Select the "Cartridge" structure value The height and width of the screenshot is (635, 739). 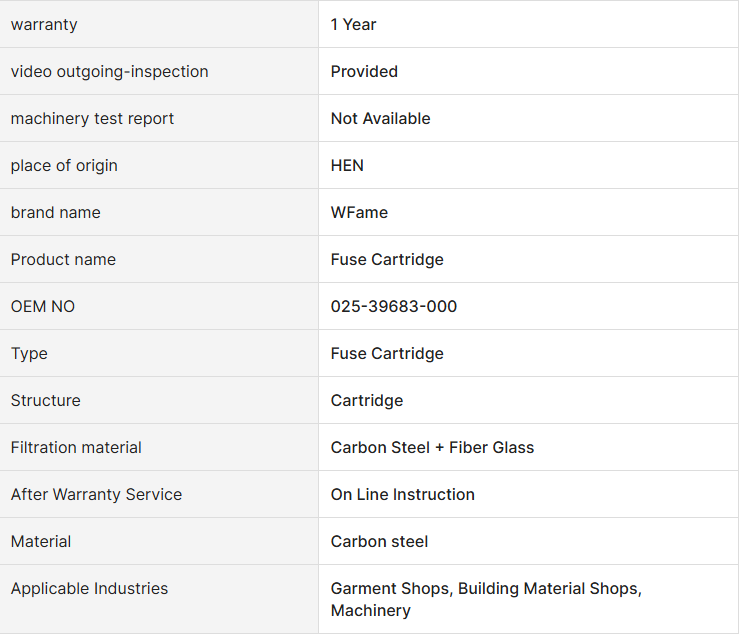click(367, 401)
